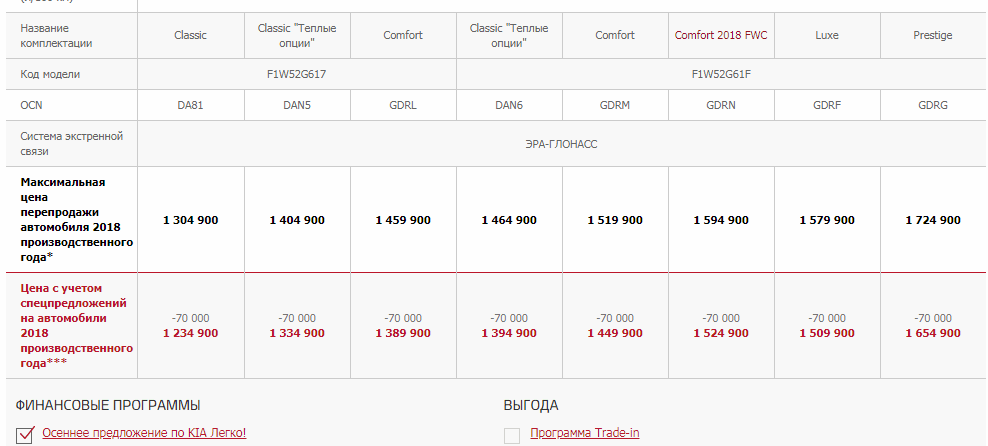Click the GDRG OCN code
Screen dimensions: 988x446
[x=932, y=104]
